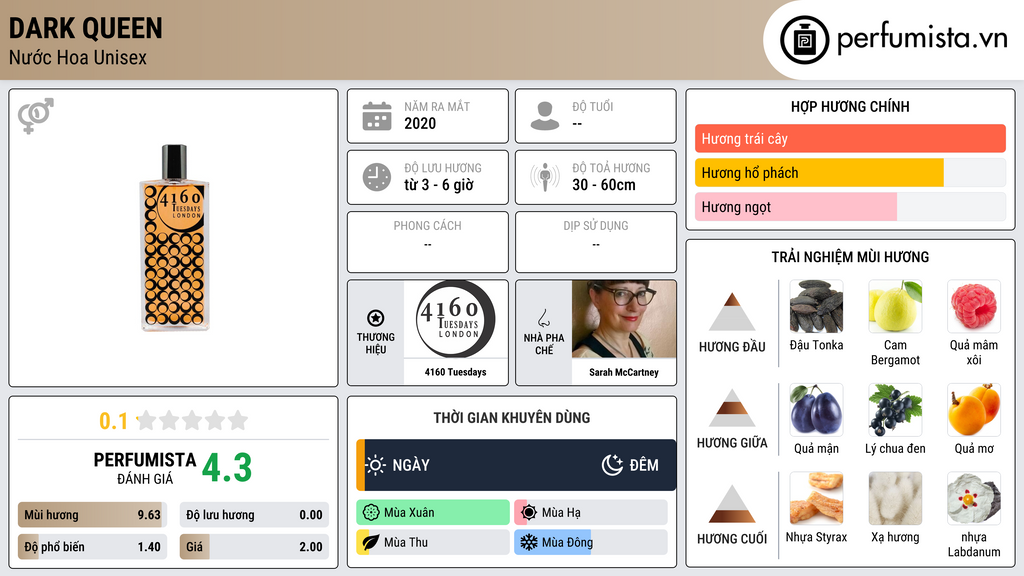Click the Độ phổ biến 1.40 rating bar
This screenshot has height=576, width=1024.
92,547
